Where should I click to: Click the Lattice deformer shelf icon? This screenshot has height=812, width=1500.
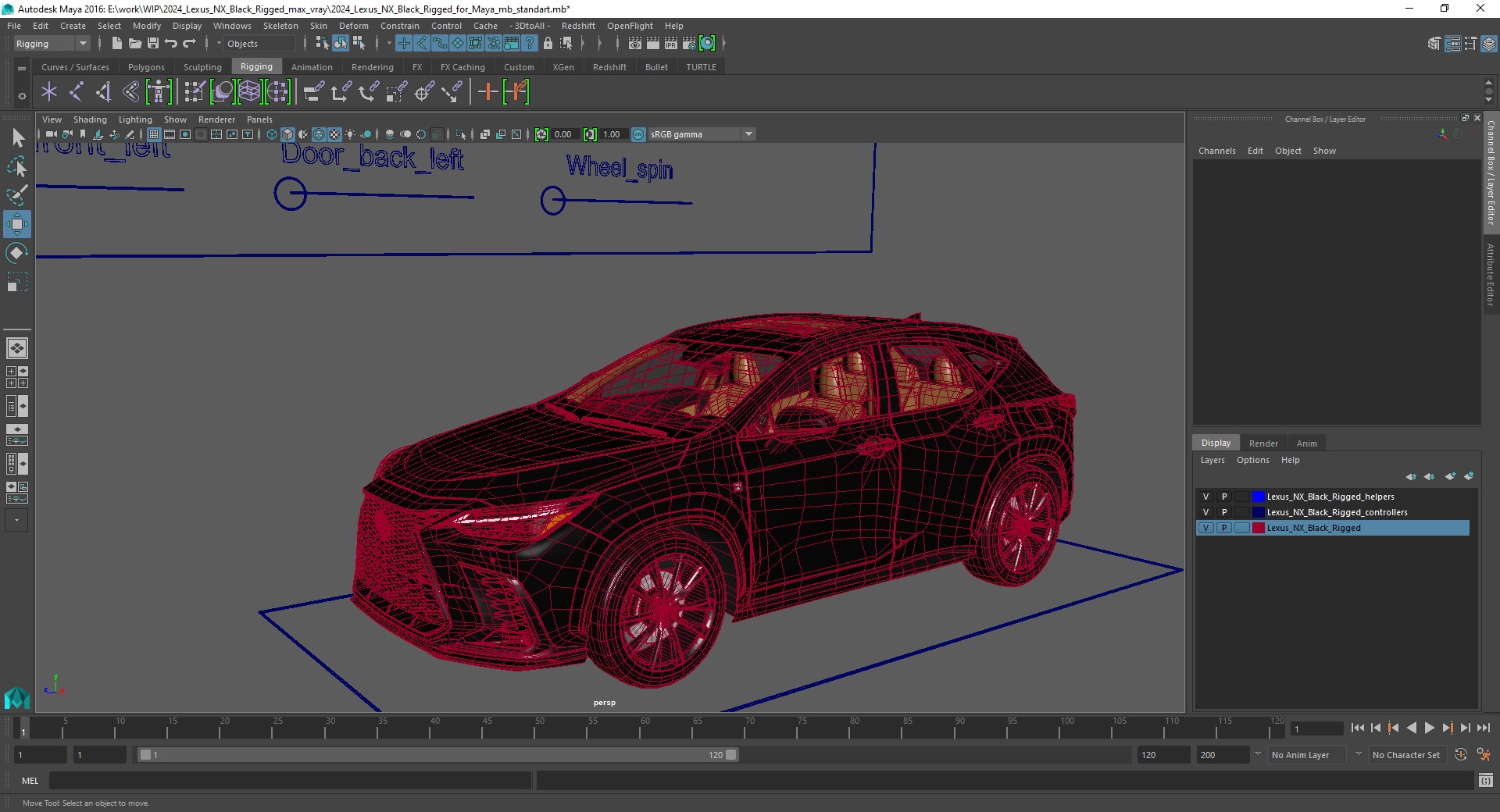[249, 92]
